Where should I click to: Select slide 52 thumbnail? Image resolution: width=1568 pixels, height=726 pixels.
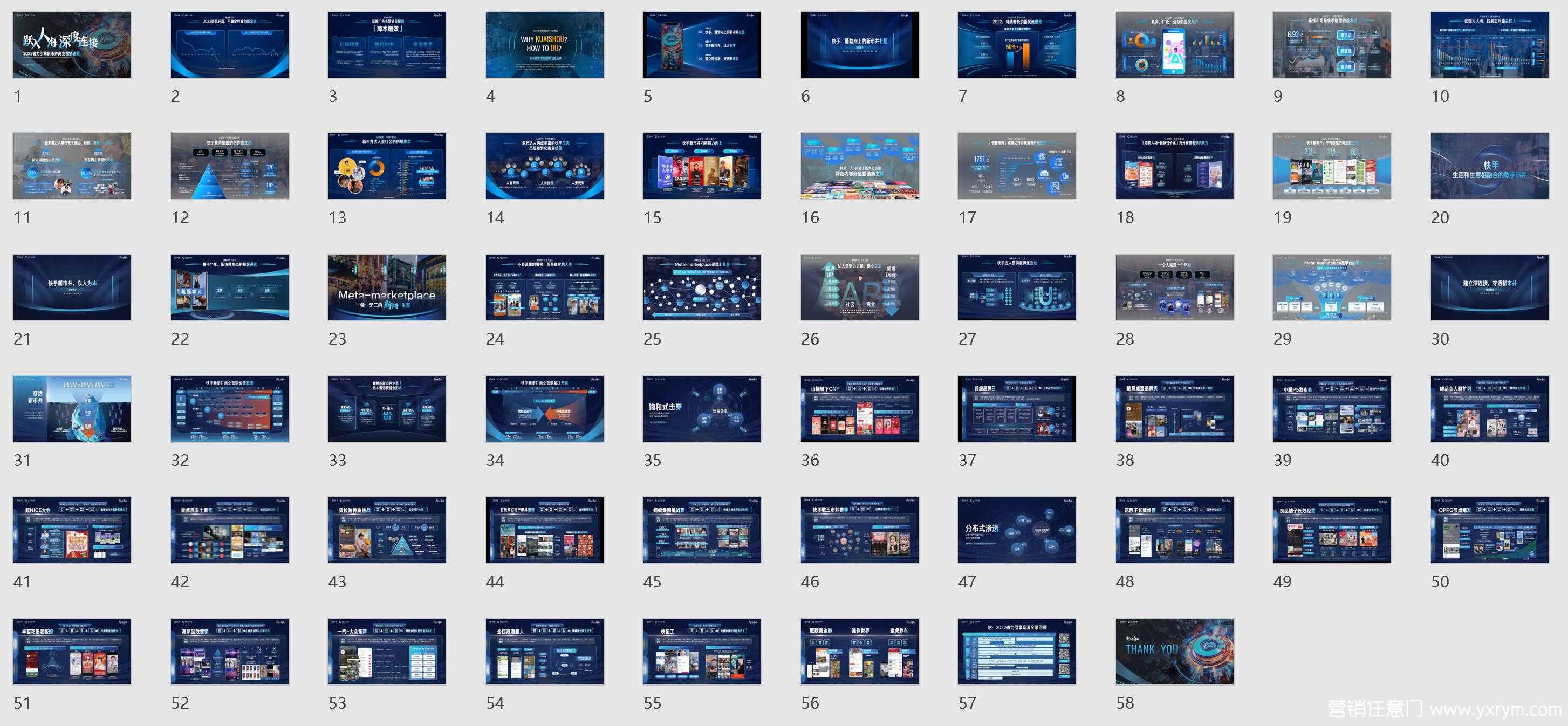coord(229,652)
